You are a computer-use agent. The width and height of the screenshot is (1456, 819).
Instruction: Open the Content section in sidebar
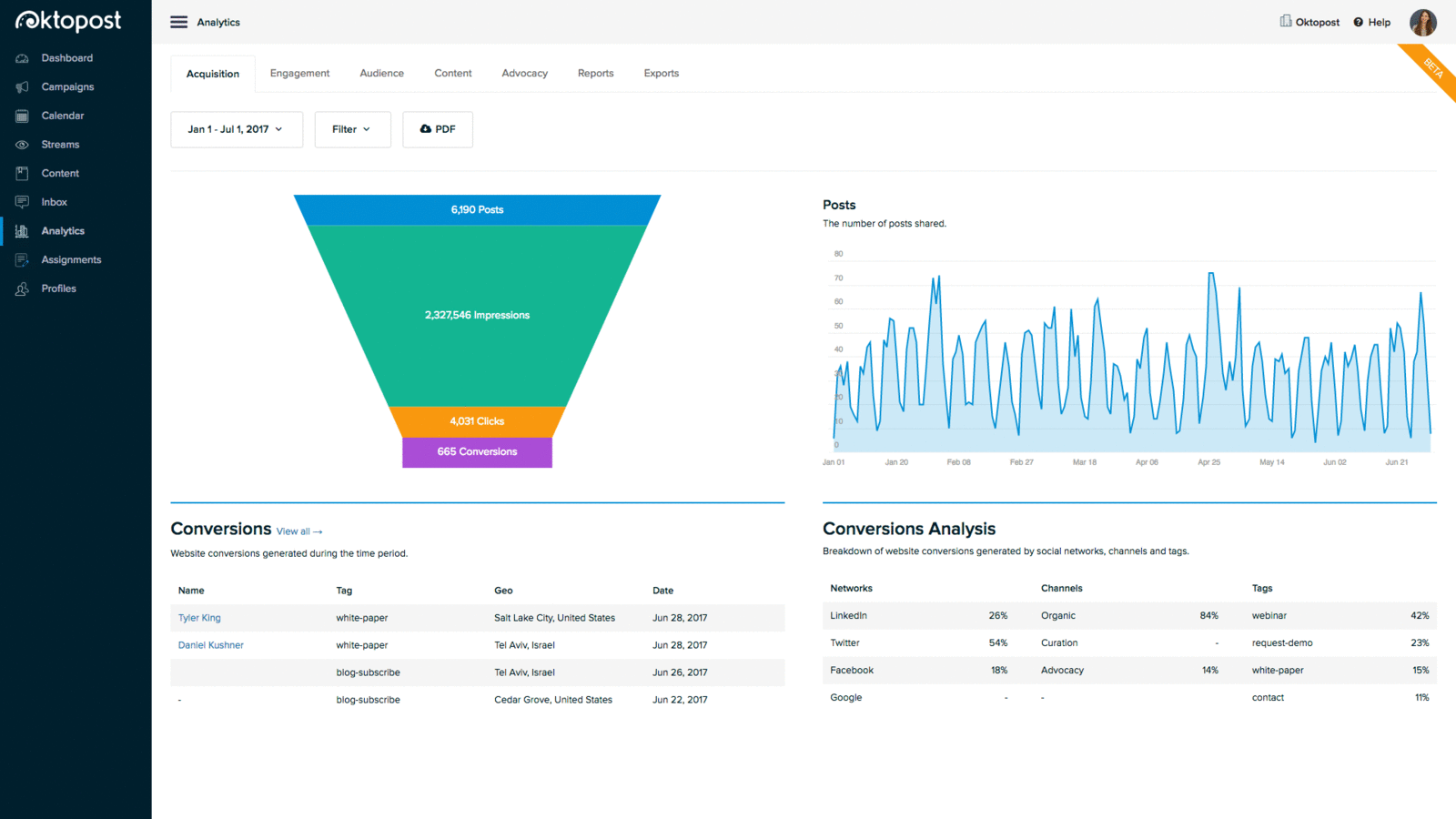[x=59, y=173]
